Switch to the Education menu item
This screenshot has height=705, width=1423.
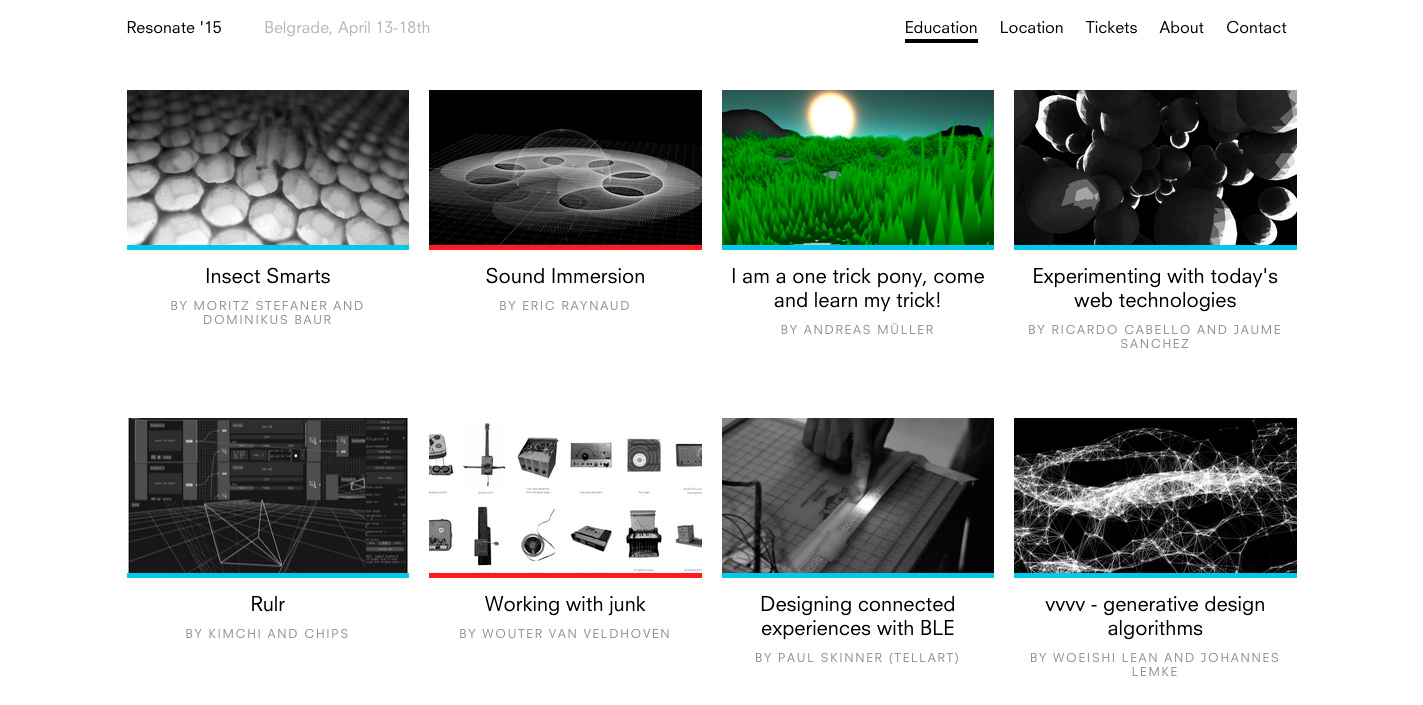pos(941,28)
